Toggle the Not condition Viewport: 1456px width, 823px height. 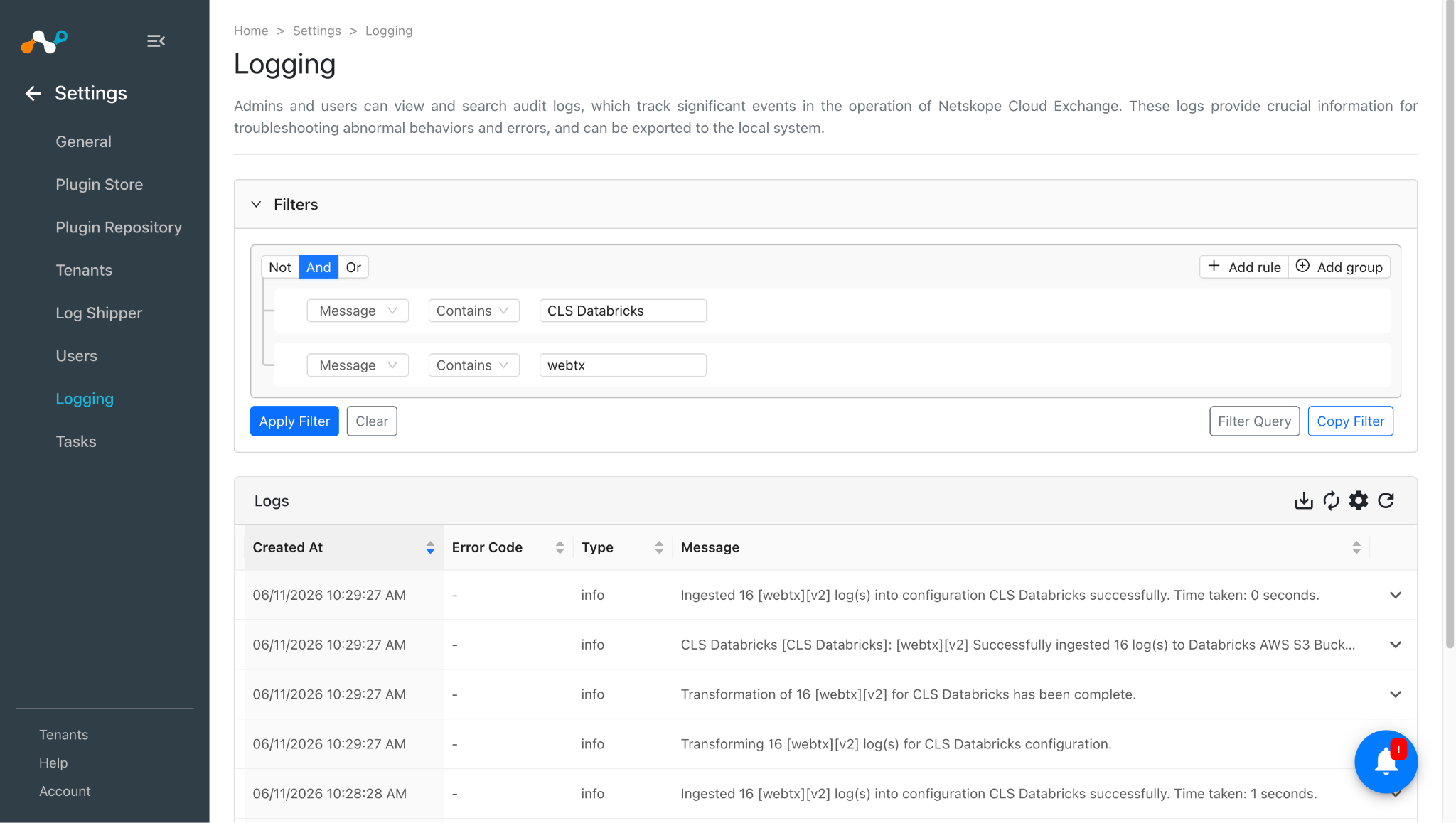tap(280, 267)
